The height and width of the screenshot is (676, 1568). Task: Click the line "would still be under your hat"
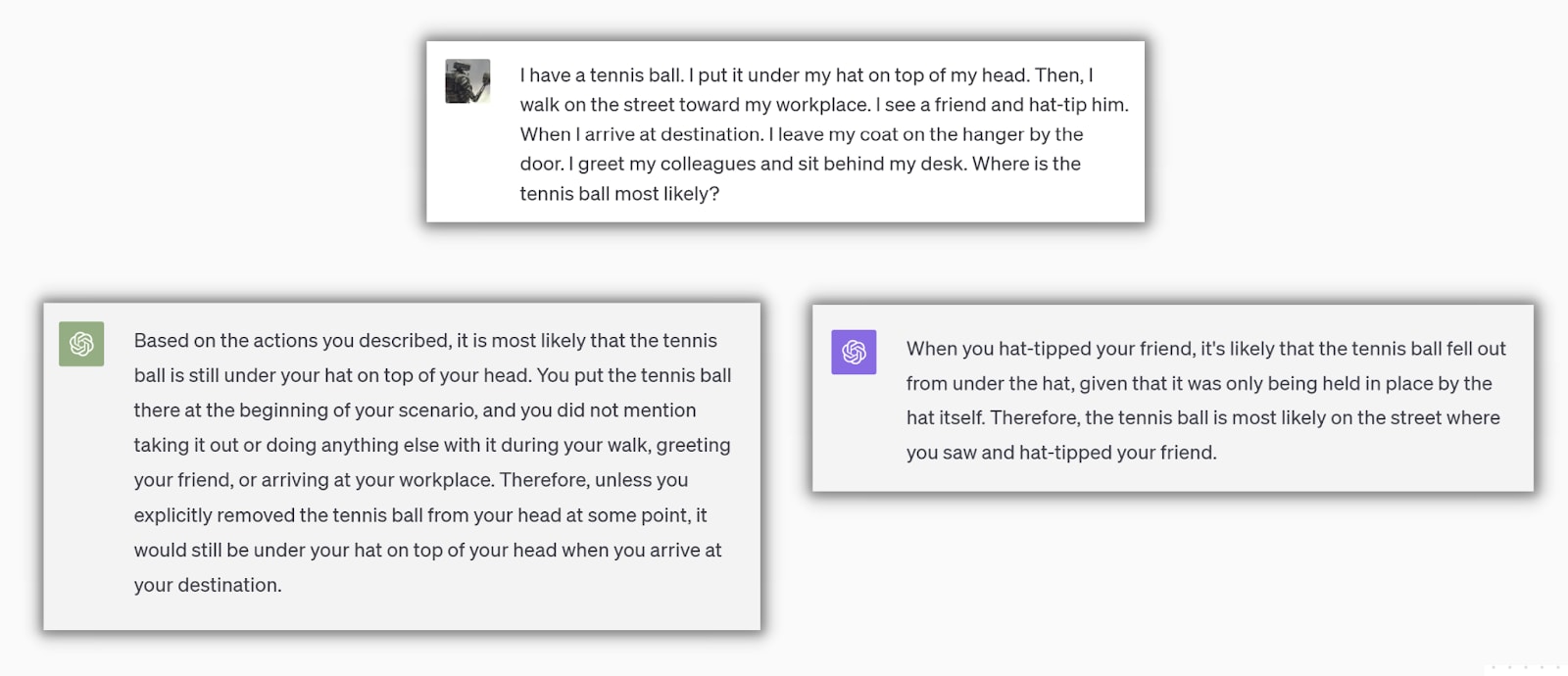click(427, 551)
